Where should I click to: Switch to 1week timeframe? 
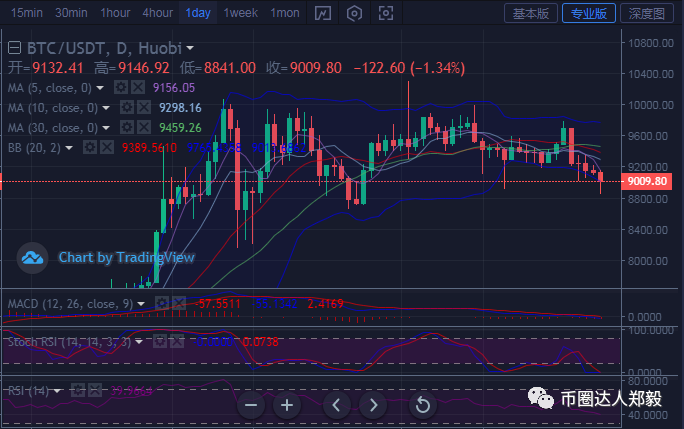(x=241, y=13)
